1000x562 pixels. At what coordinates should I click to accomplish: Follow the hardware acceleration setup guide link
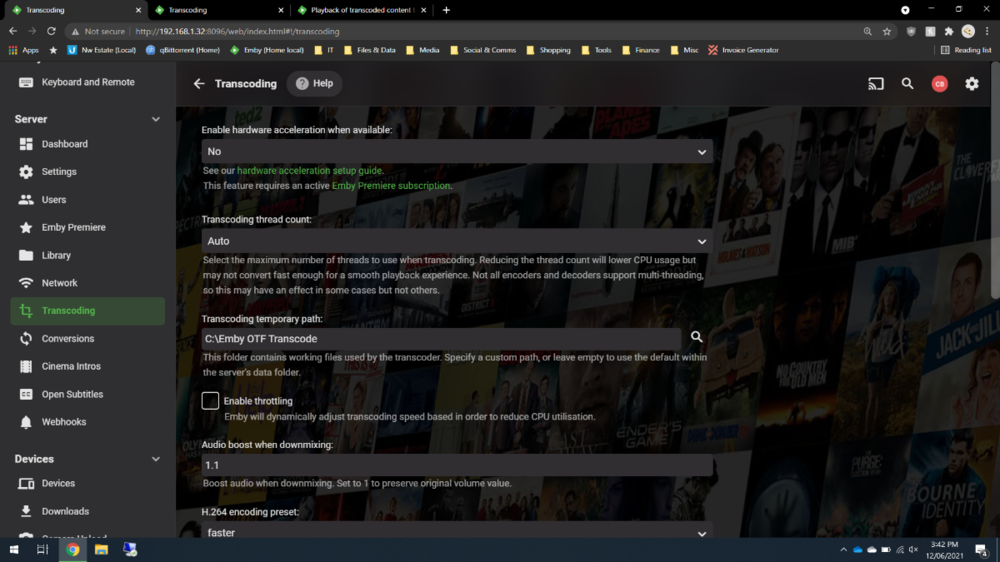tap(309, 170)
